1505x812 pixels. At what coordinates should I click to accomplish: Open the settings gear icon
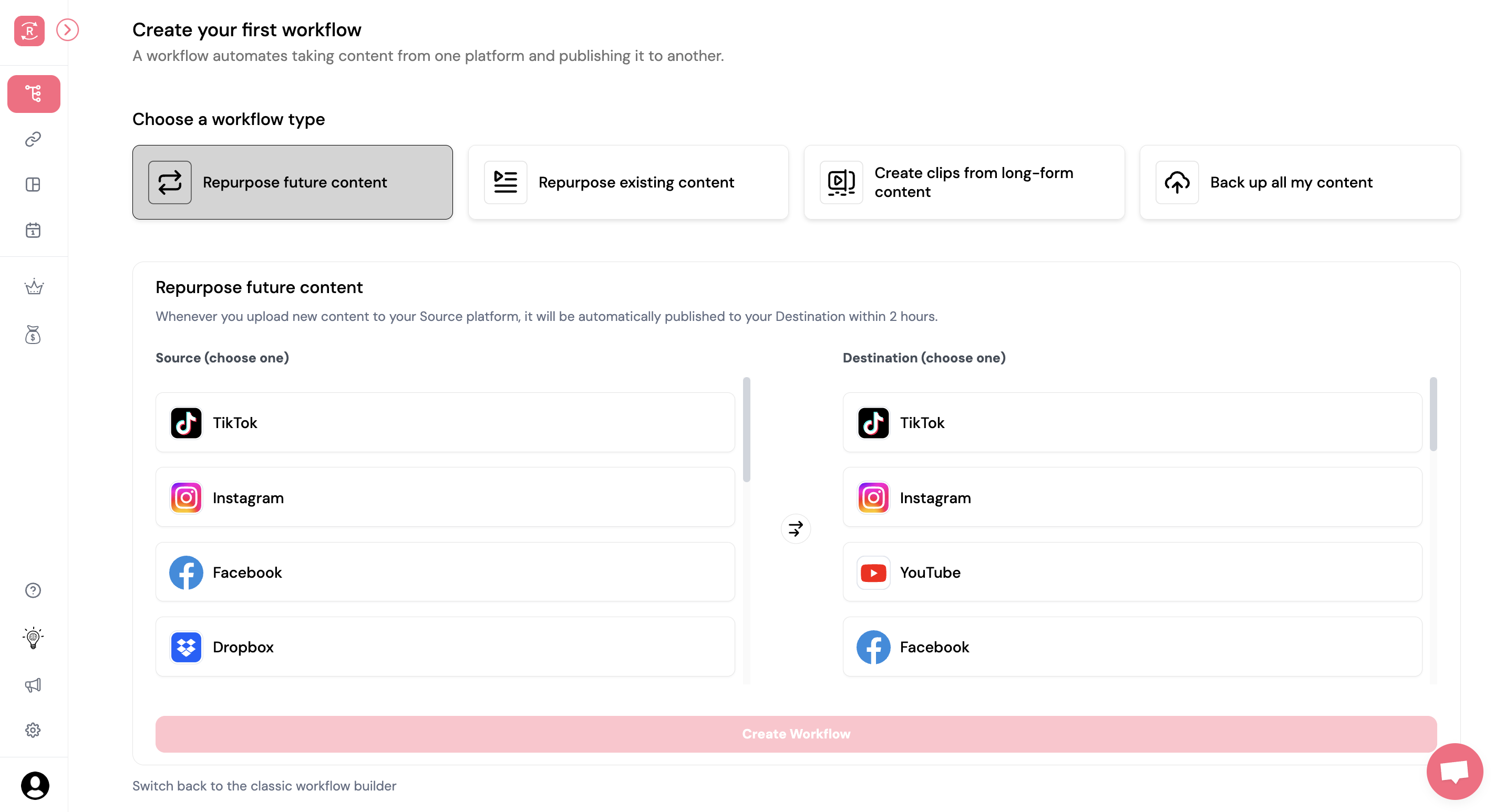(33, 730)
